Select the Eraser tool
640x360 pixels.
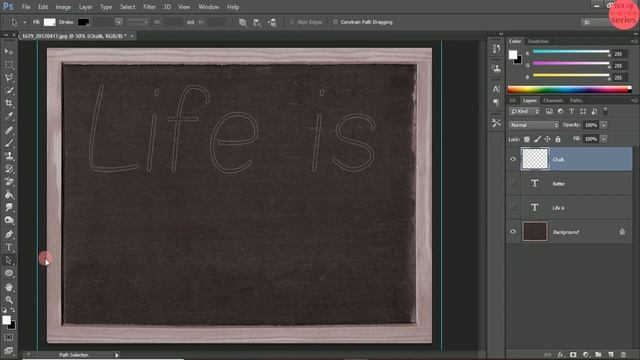tap(9, 182)
